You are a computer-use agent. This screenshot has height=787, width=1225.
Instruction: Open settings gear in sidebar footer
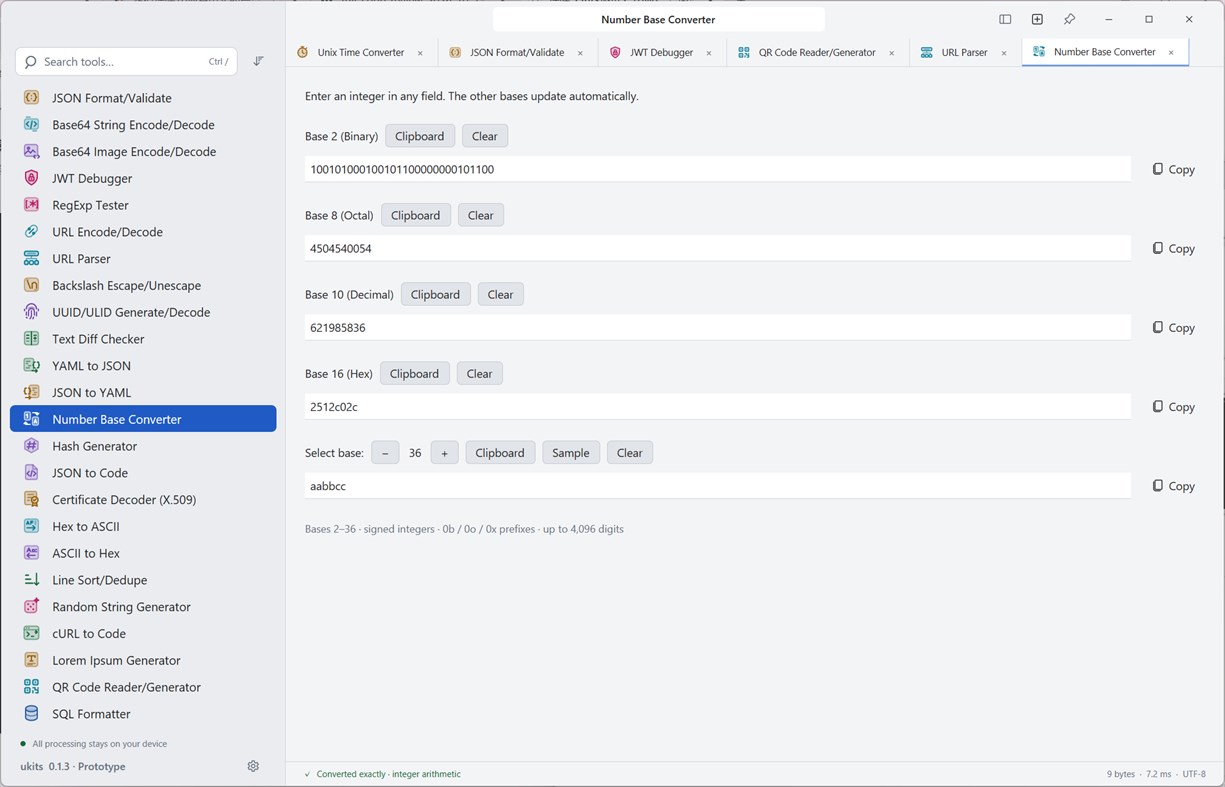coord(253,766)
